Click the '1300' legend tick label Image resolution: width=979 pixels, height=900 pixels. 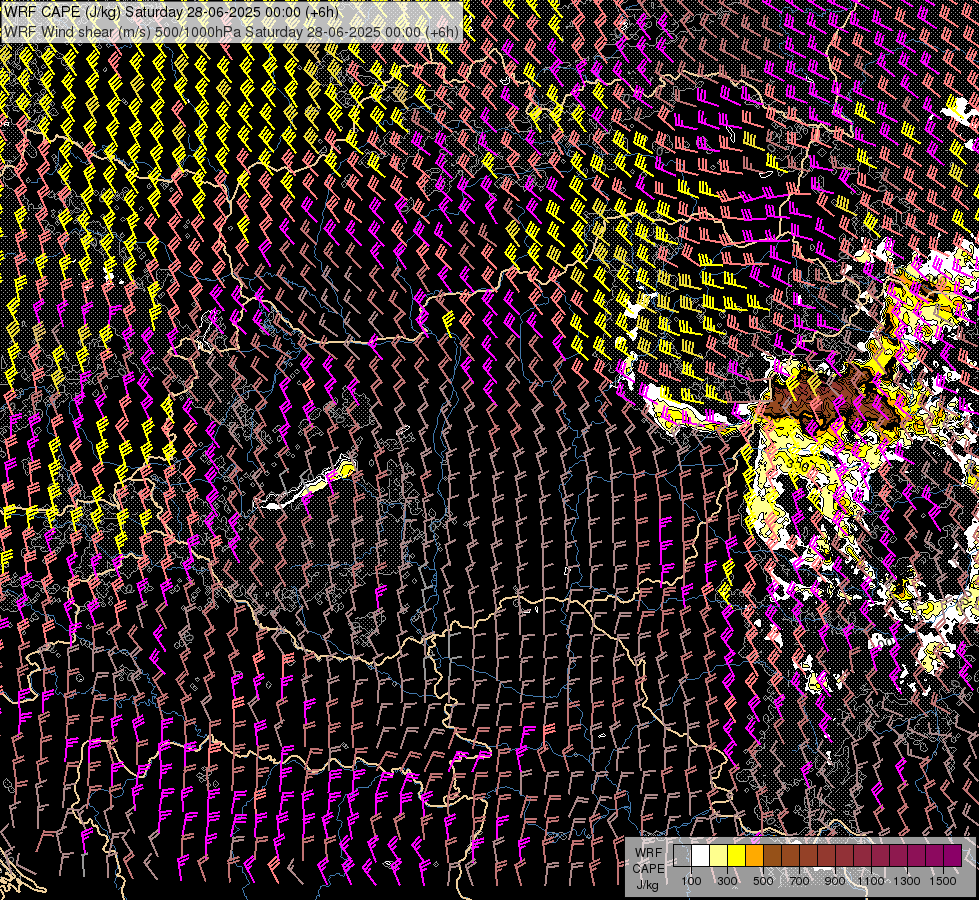coord(907,881)
